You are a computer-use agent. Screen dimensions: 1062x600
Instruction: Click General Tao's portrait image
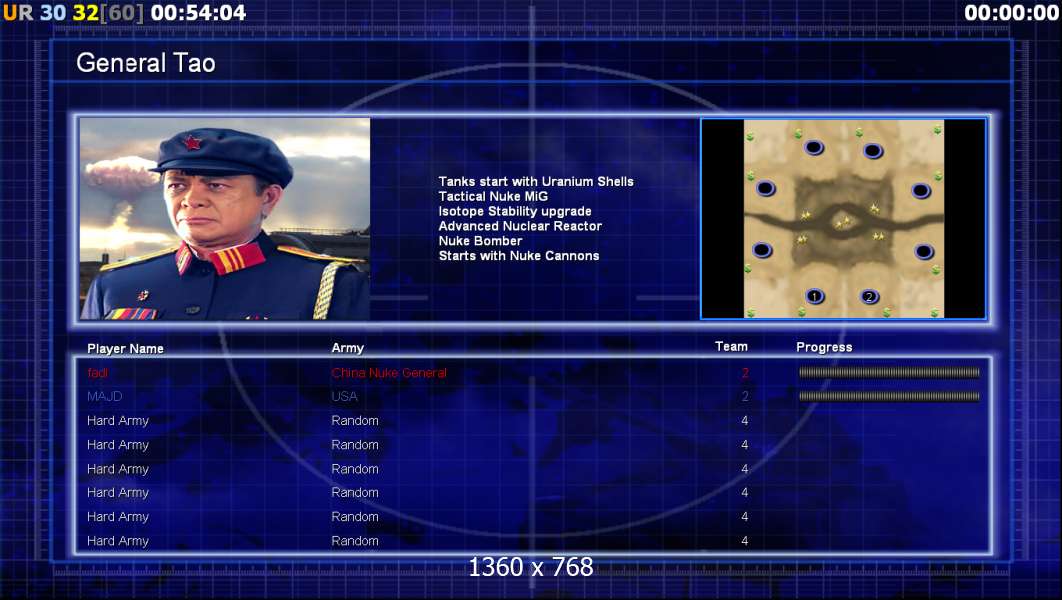(x=225, y=218)
